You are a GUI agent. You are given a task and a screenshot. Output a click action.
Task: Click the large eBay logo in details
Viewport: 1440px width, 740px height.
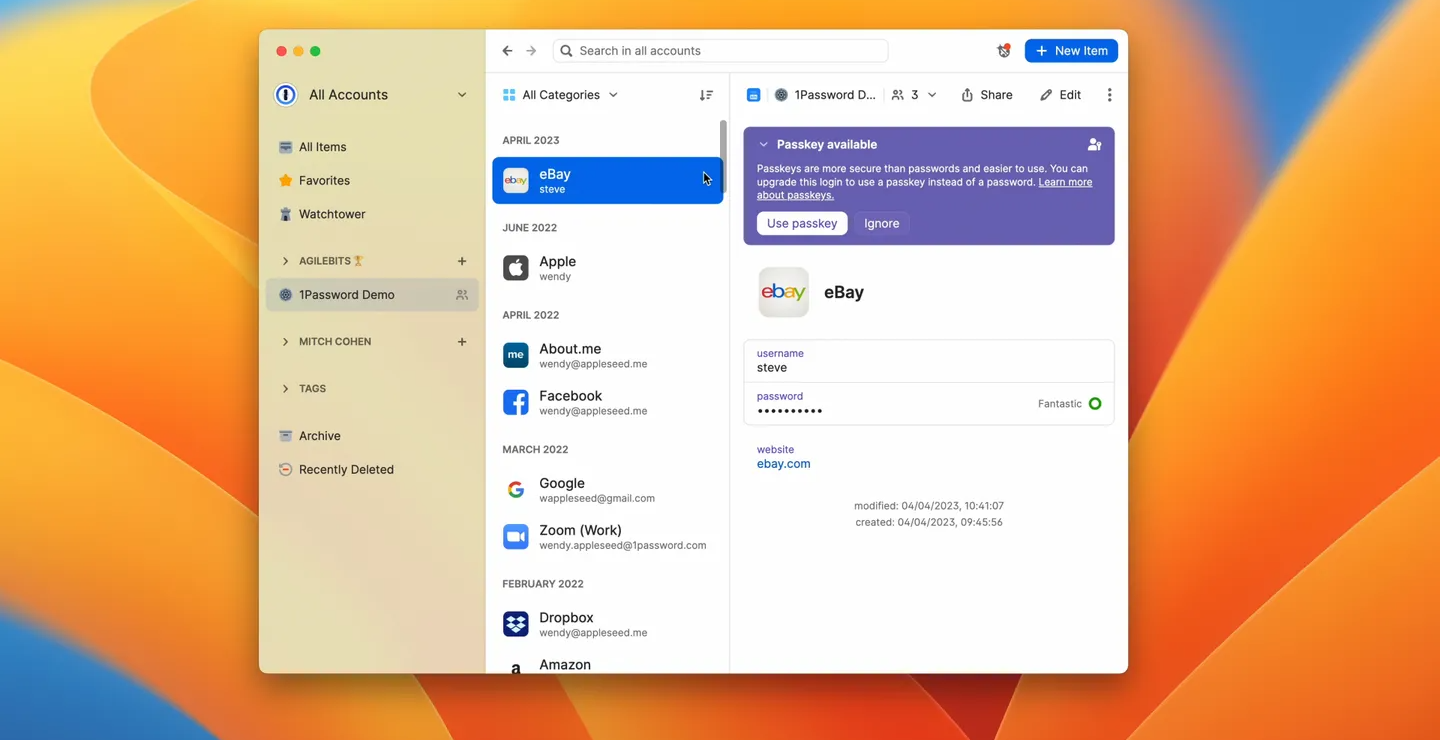click(783, 293)
